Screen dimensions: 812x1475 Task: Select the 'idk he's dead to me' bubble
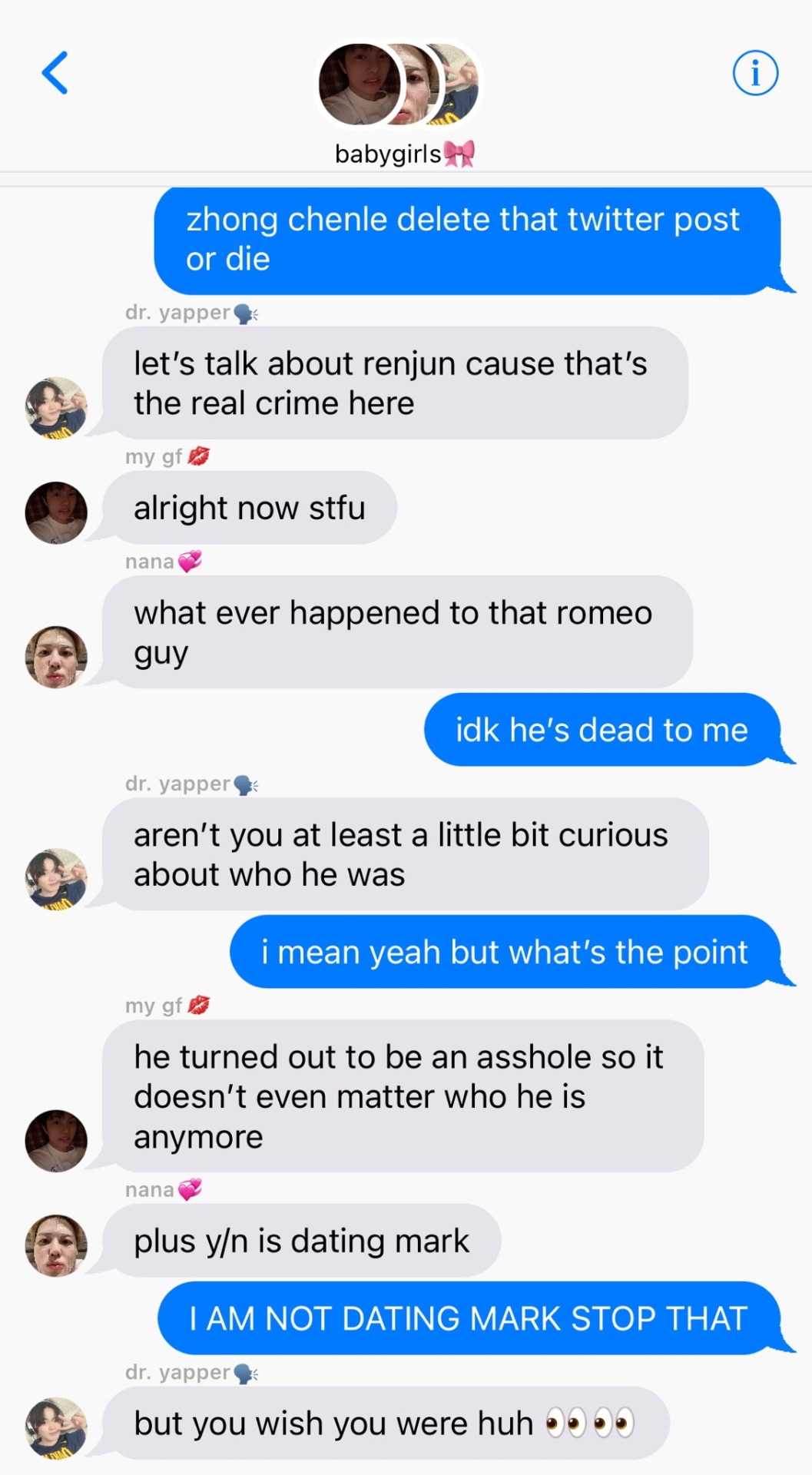pyautogui.click(x=602, y=730)
